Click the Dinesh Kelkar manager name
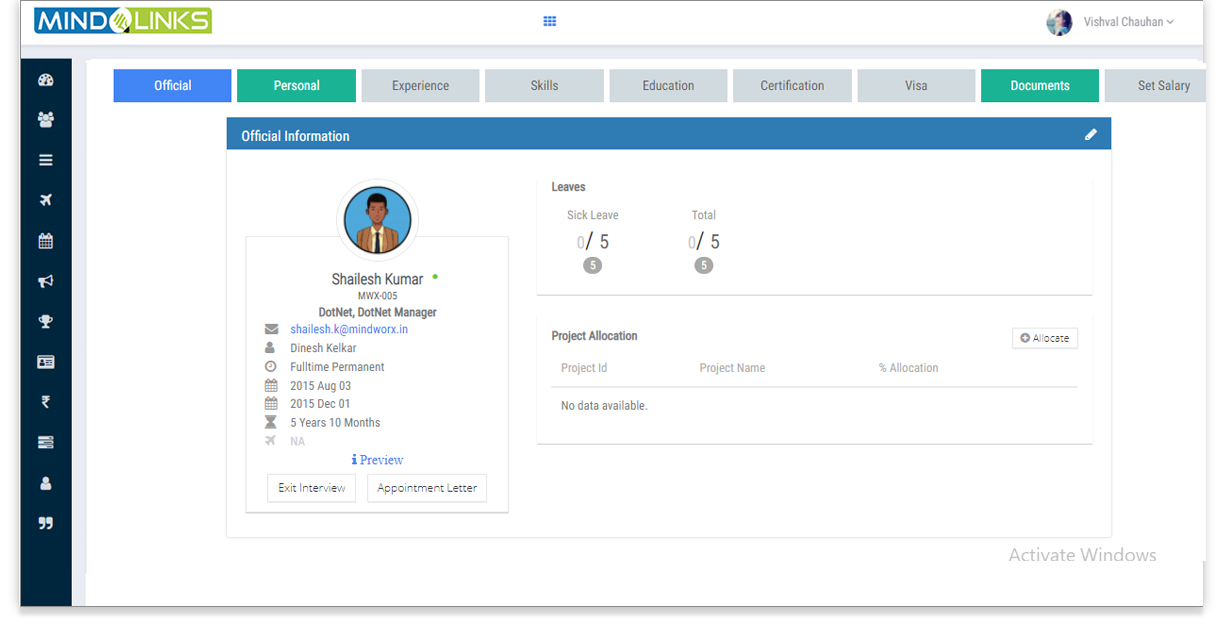Viewport: 1224px width, 627px height. pos(321,348)
